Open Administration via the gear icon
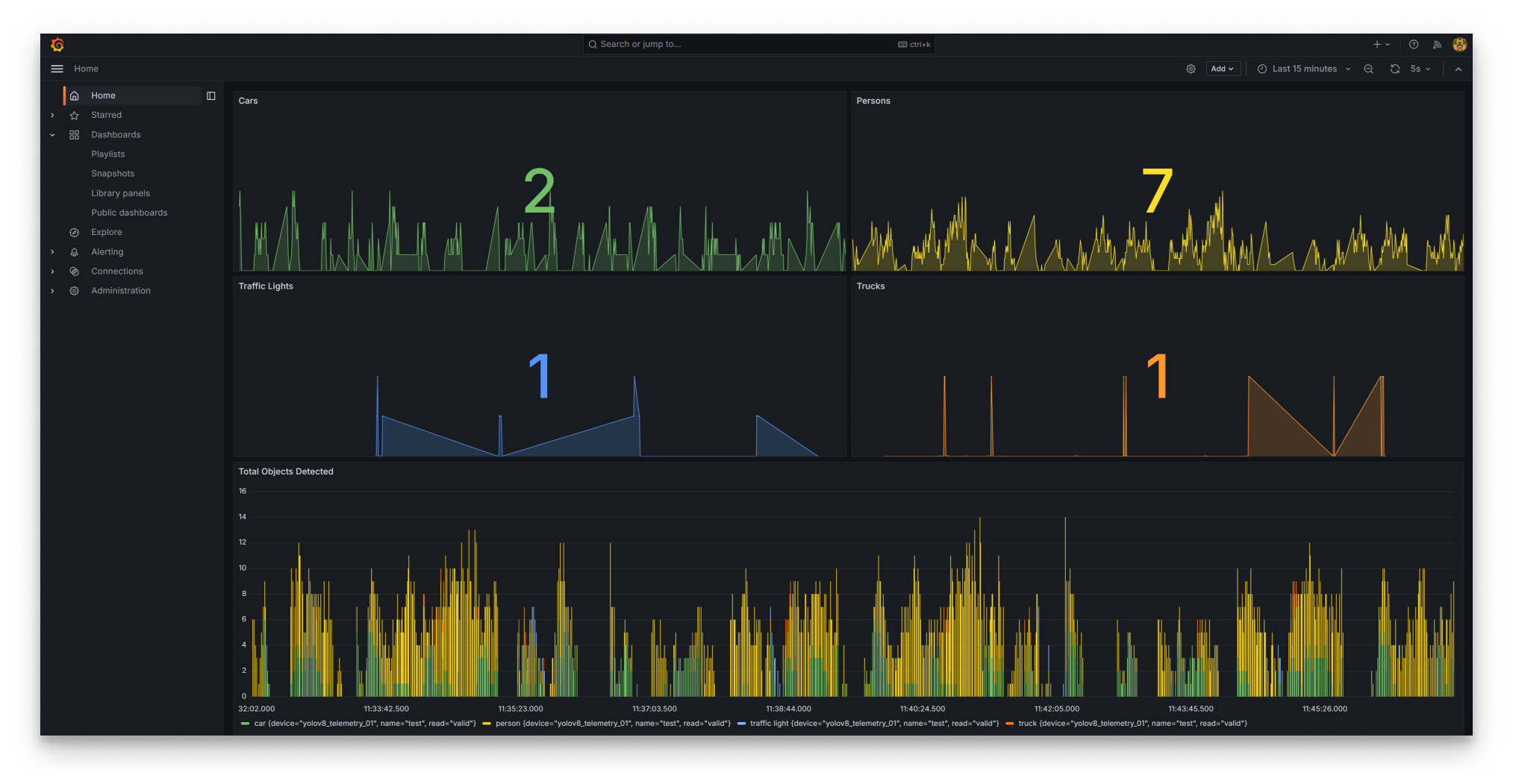Viewport: 1513px width, 784px height. point(74,290)
